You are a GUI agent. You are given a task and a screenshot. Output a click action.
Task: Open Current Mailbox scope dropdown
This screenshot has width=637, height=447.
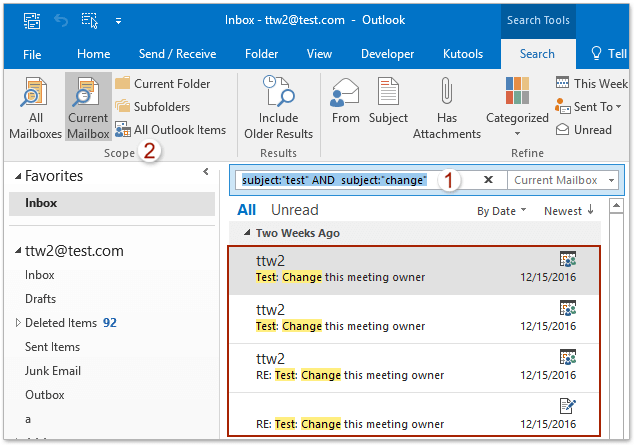coord(563,180)
